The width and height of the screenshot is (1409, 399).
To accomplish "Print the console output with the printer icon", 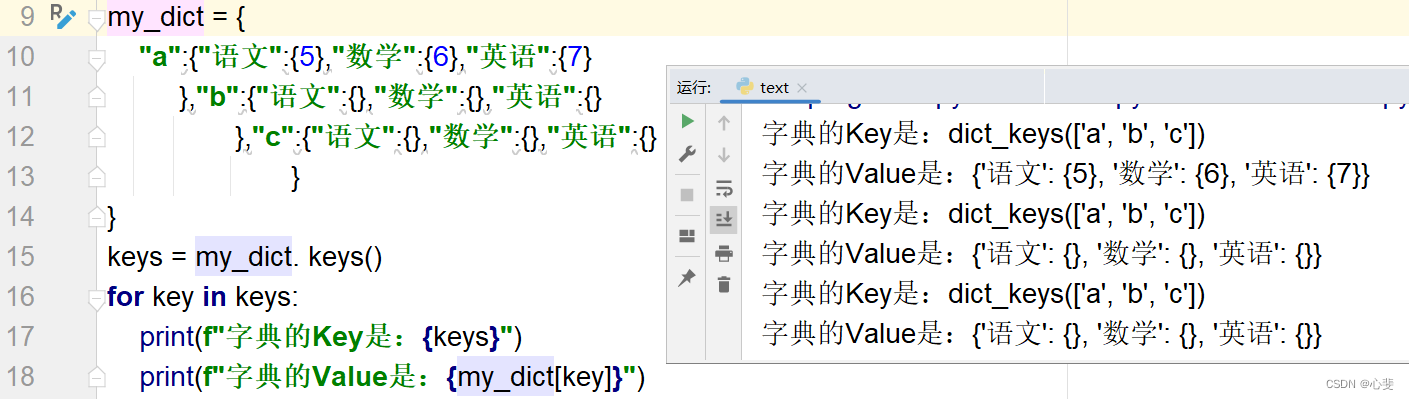I will point(724,253).
